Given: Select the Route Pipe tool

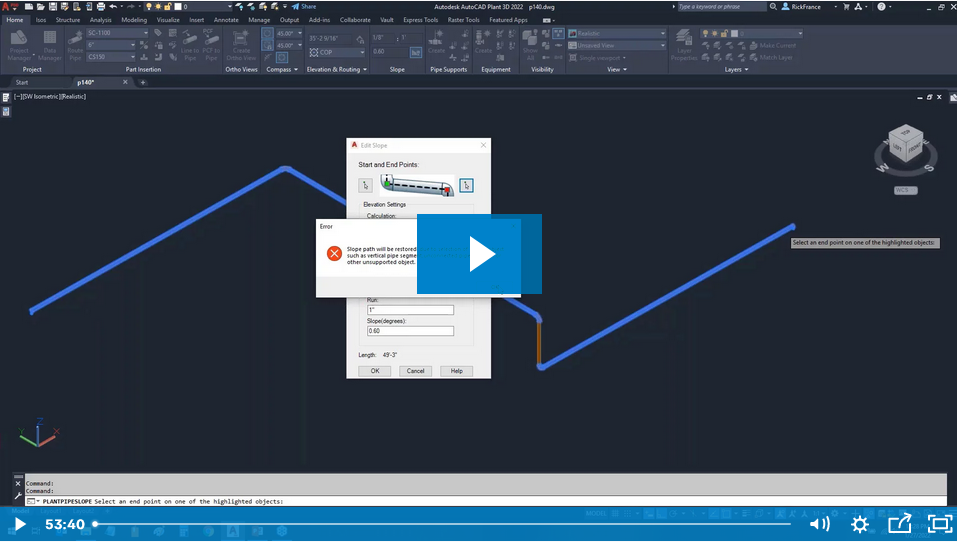Looking at the screenshot, I should tap(75, 46).
